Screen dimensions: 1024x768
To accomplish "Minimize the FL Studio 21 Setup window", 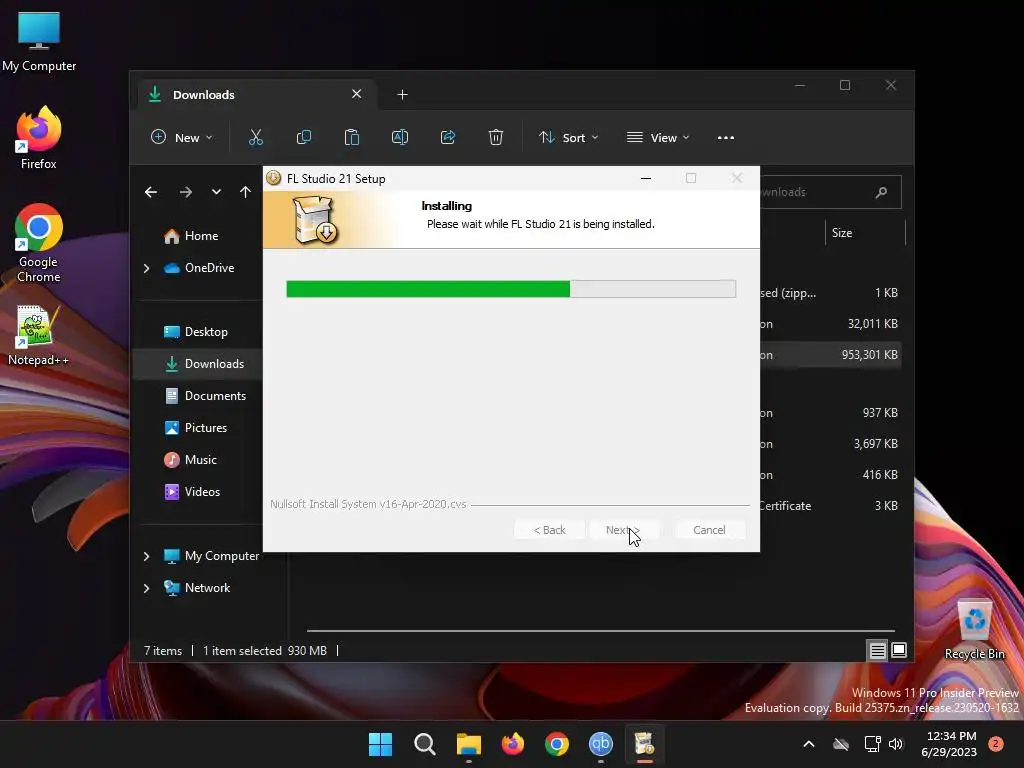I will (x=646, y=178).
